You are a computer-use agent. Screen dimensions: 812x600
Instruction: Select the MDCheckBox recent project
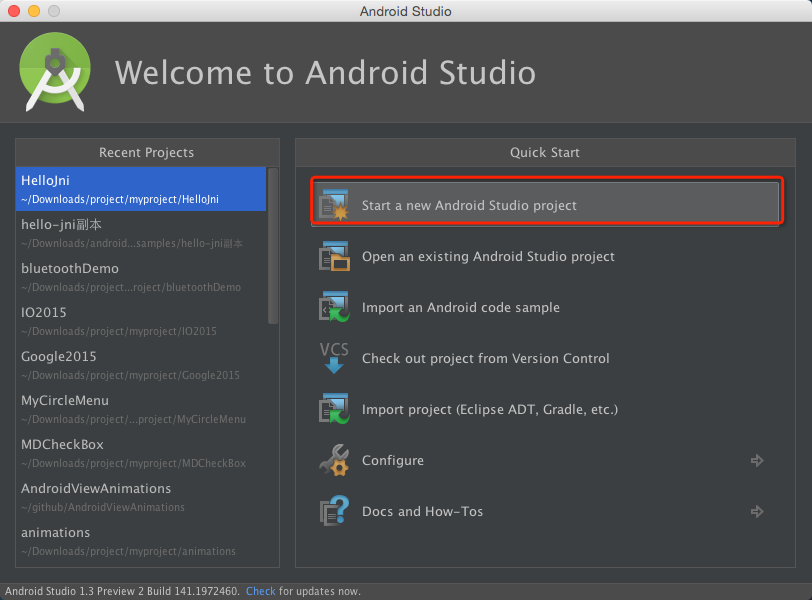(x=141, y=453)
